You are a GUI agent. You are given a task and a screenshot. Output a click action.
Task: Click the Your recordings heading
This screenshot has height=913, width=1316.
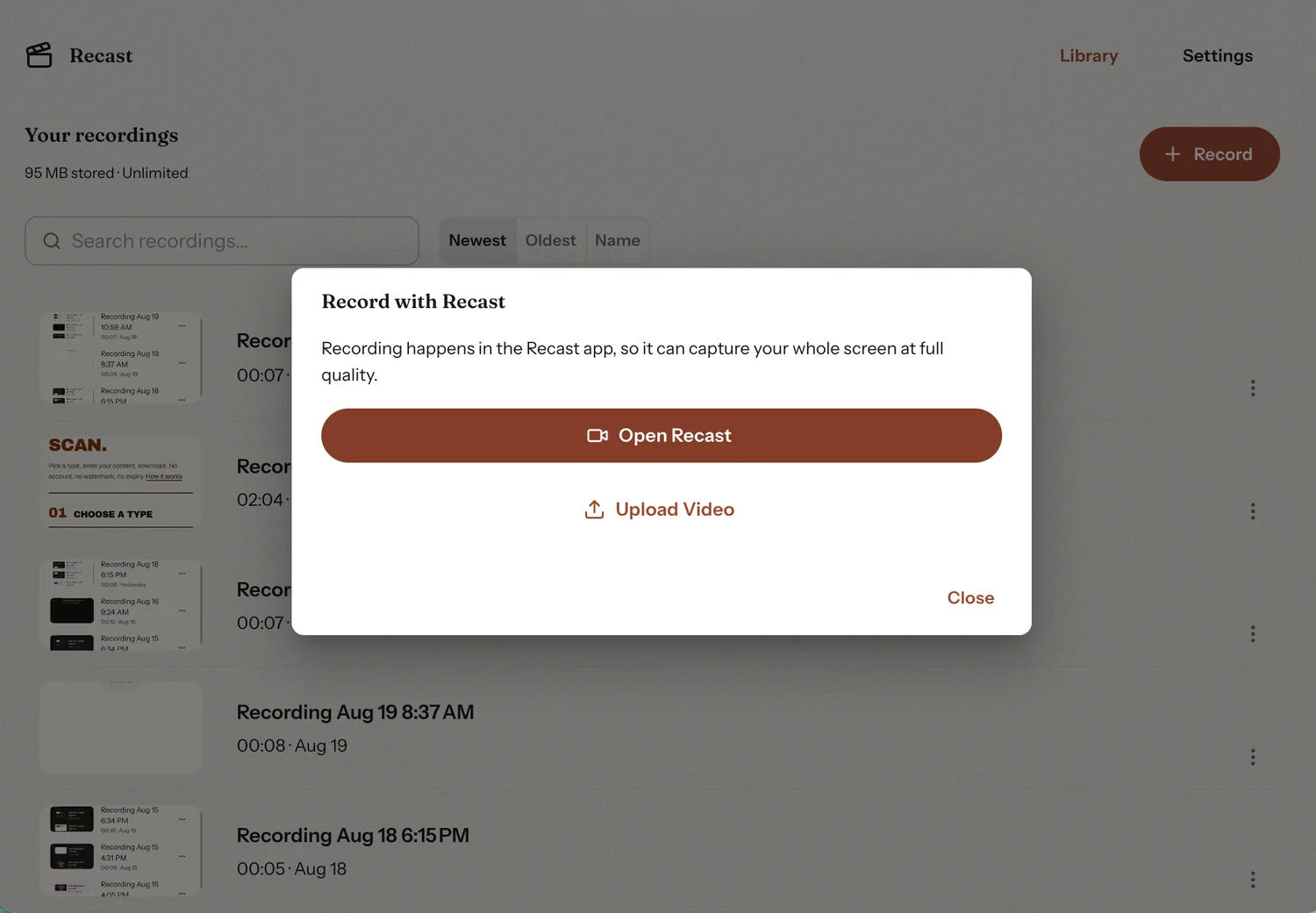click(x=102, y=135)
